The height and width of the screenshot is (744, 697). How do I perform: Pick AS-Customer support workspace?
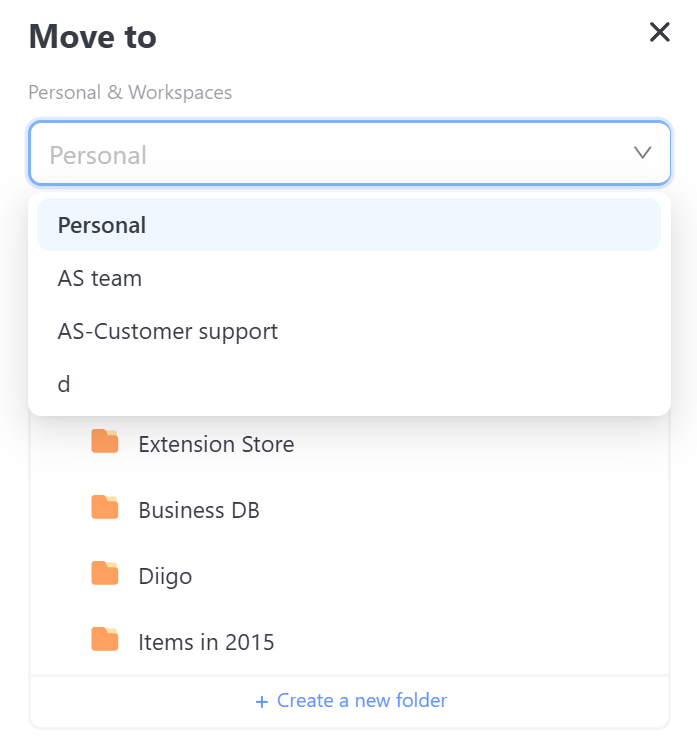tap(349, 331)
